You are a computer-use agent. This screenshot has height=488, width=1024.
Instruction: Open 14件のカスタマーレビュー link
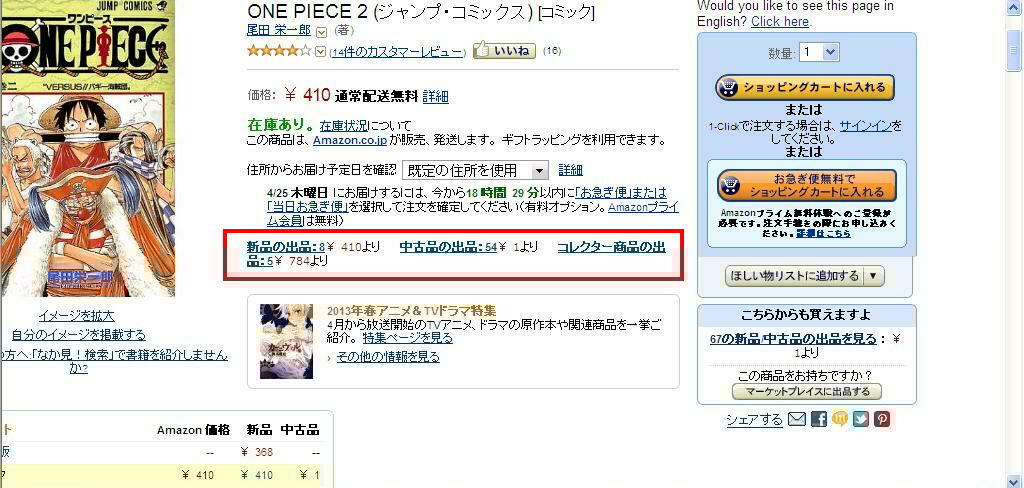[398, 52]
